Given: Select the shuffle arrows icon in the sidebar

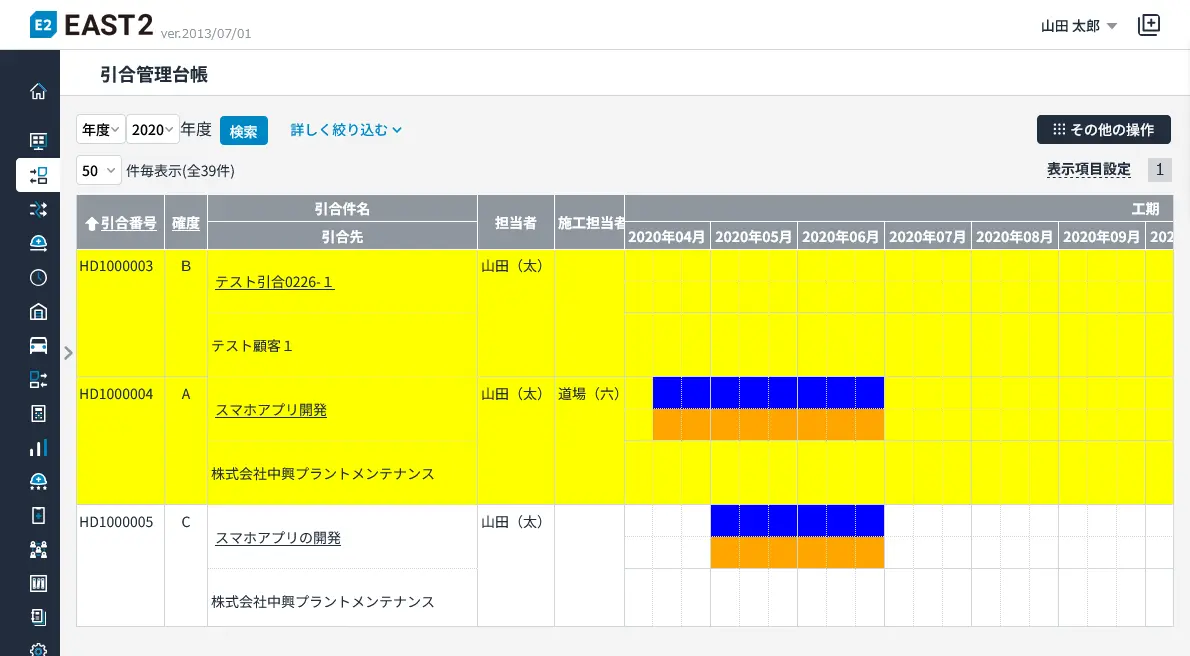Looking at the screenshot, I should (x=38, y=209).
